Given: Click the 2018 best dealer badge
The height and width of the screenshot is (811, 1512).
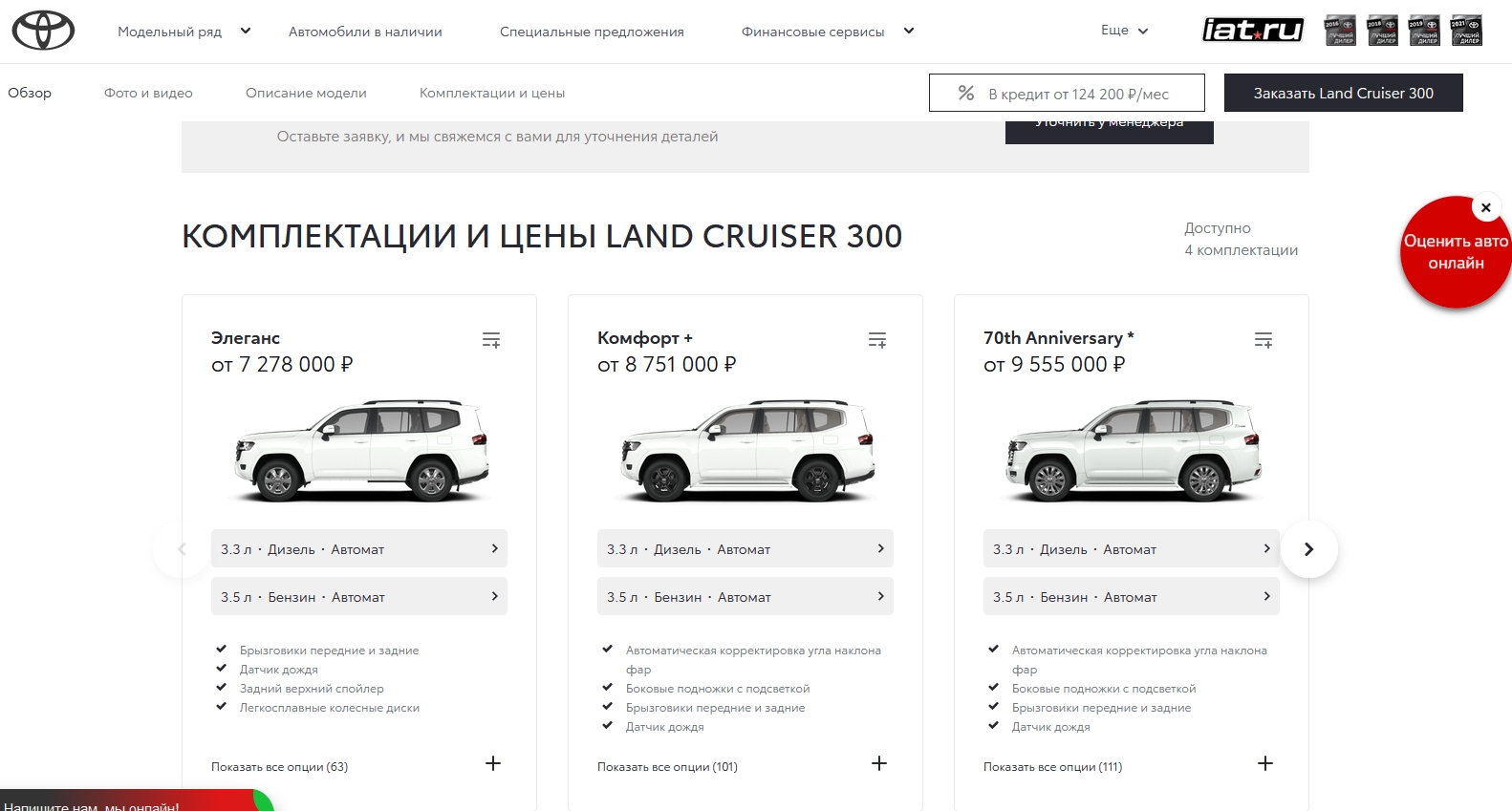Looking at the screenshot, I should click(1382, 31).
